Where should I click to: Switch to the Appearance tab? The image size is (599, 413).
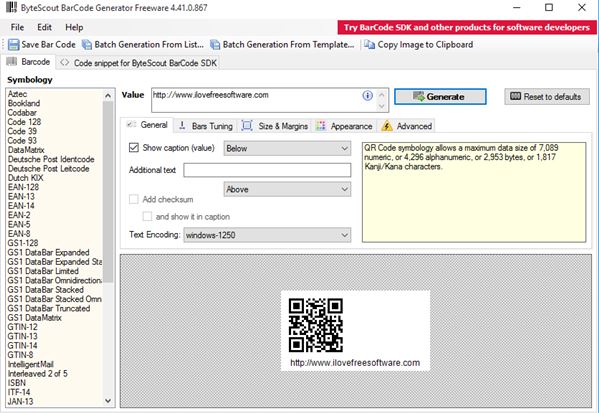(x=344, y=126)
